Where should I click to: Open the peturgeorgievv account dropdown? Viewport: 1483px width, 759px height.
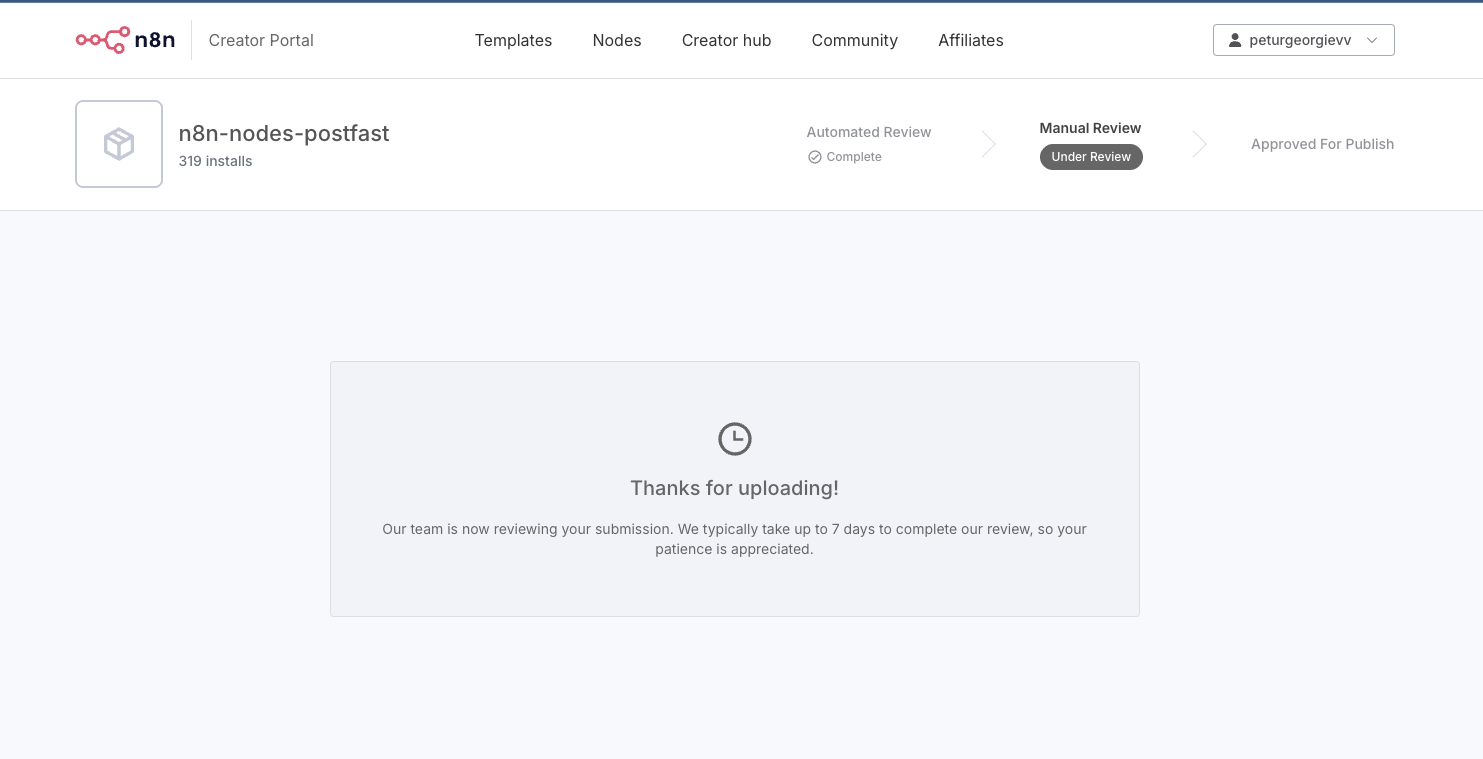point(1303,40)
